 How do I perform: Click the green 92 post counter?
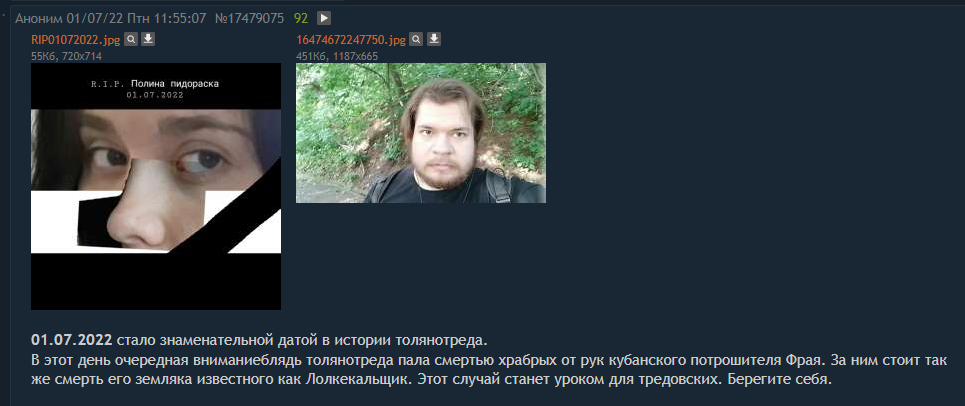pyautogui.click(x=301, y=18)
